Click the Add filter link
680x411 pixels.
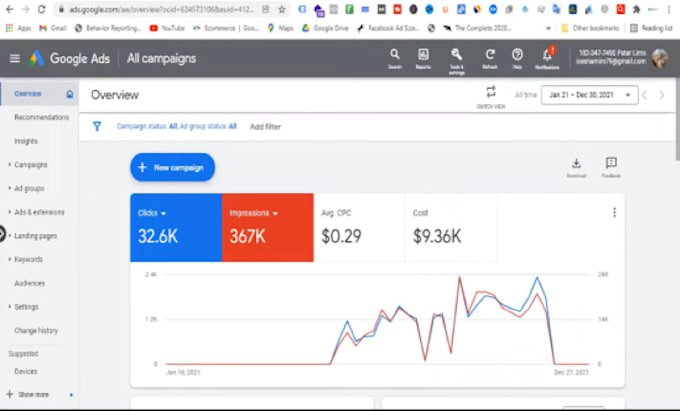(x=265, y=127)
